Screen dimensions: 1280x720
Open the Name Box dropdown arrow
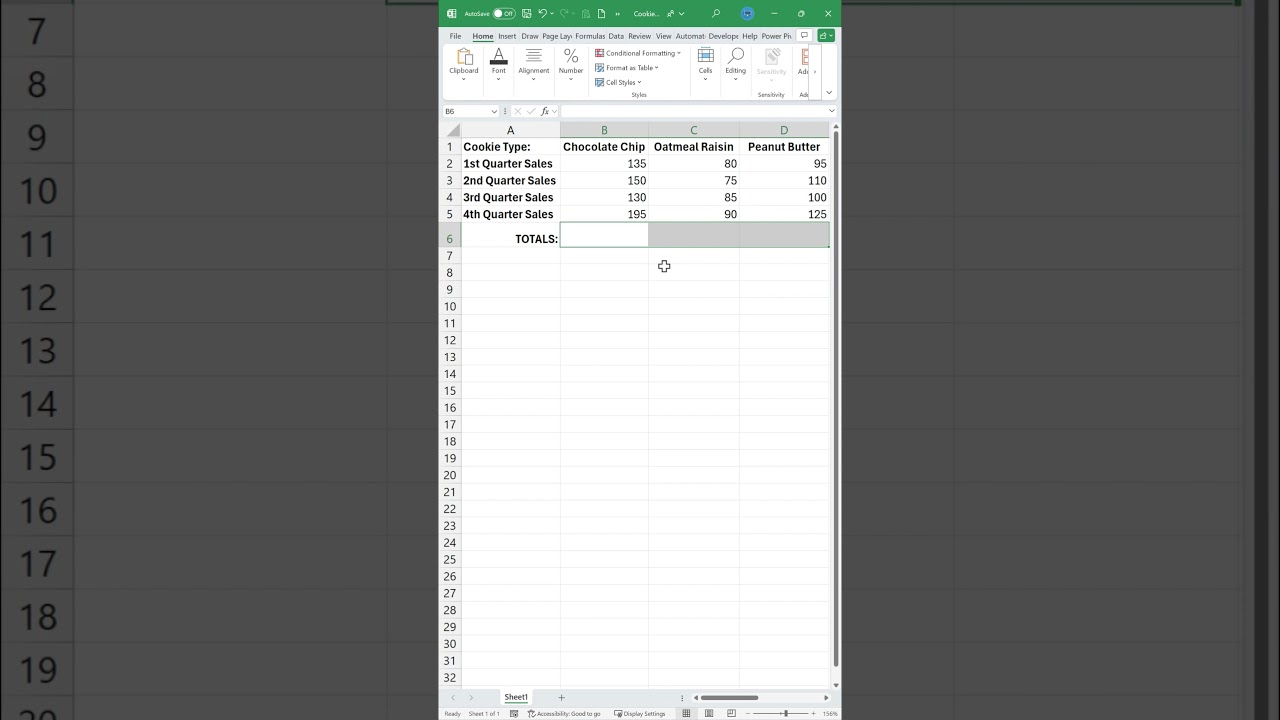coord(494,111)
